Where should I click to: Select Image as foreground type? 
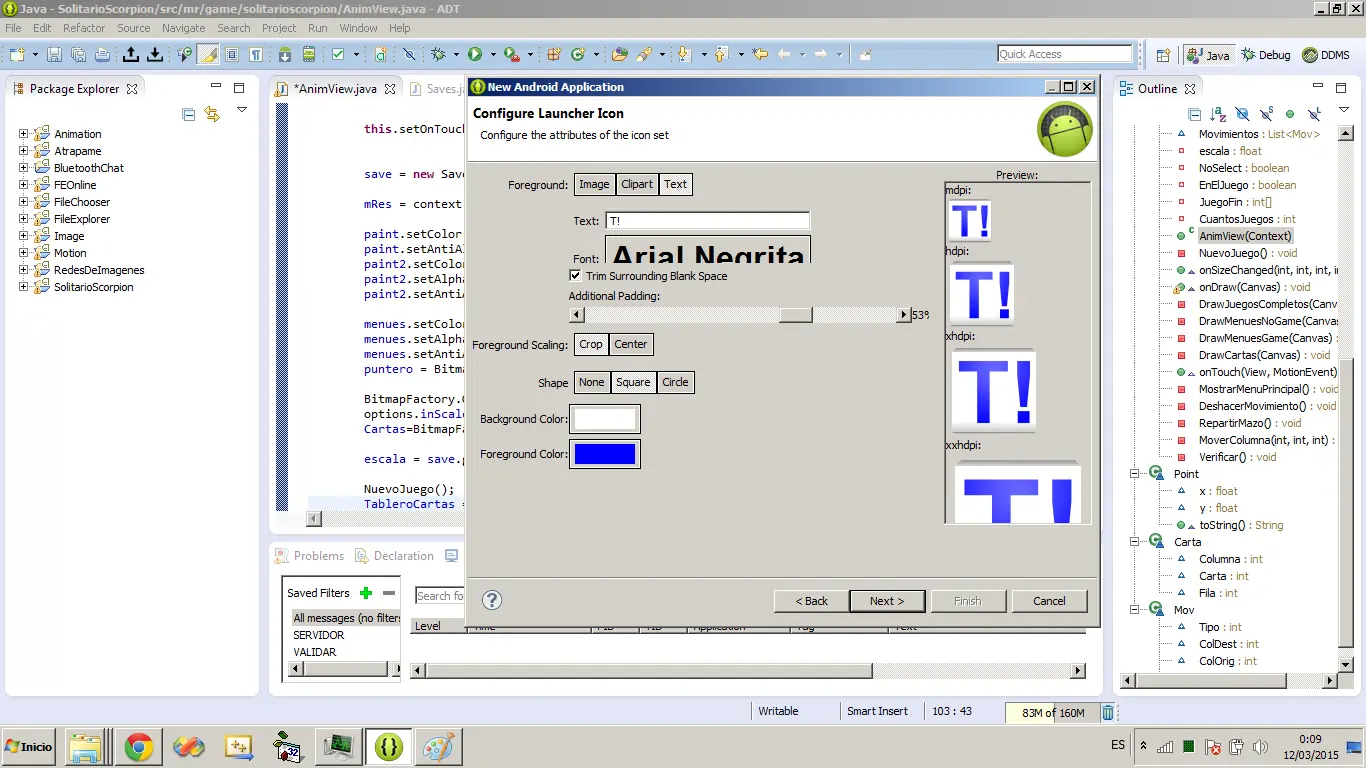pos(594,184)
